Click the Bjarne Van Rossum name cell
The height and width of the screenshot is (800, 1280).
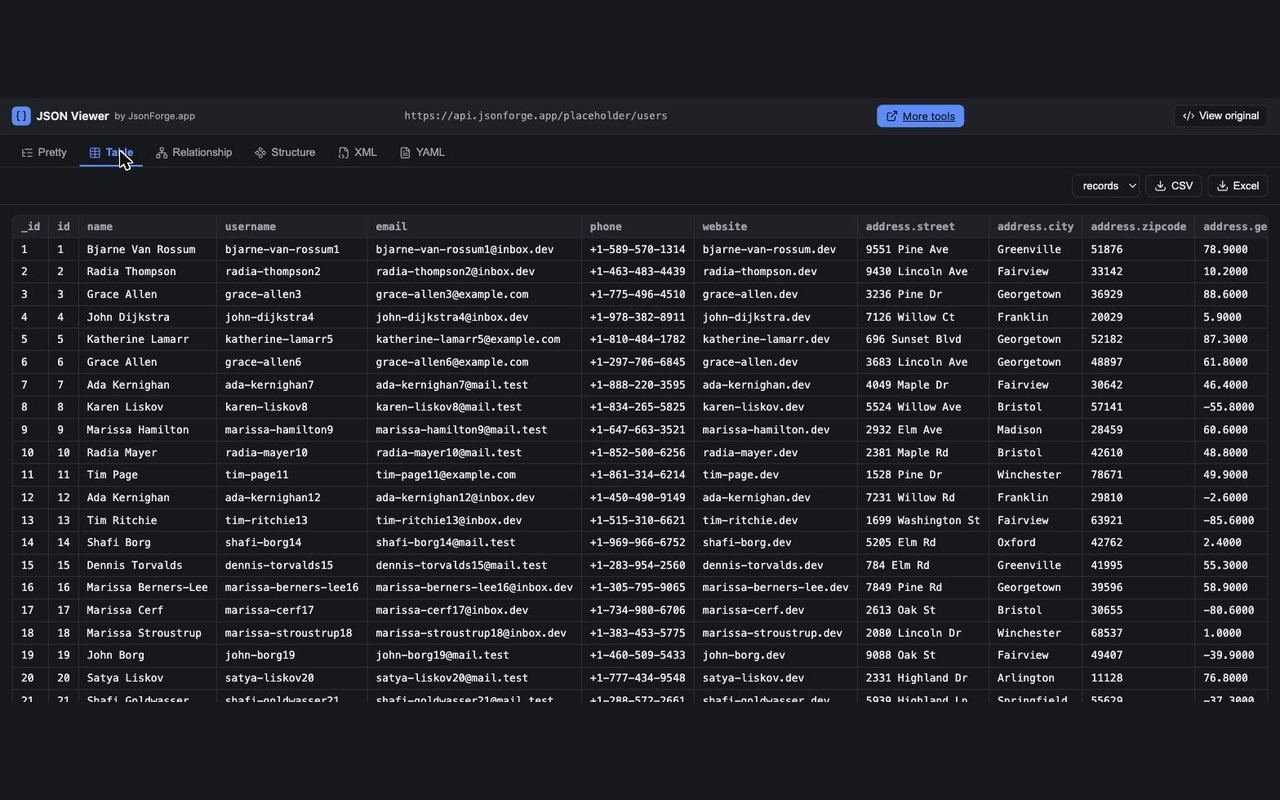(147, 249)
